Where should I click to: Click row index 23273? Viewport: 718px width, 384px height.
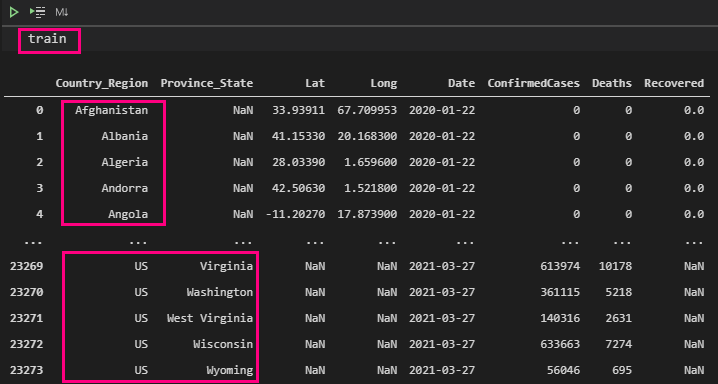pyautogui.click(x=27, y=370)
